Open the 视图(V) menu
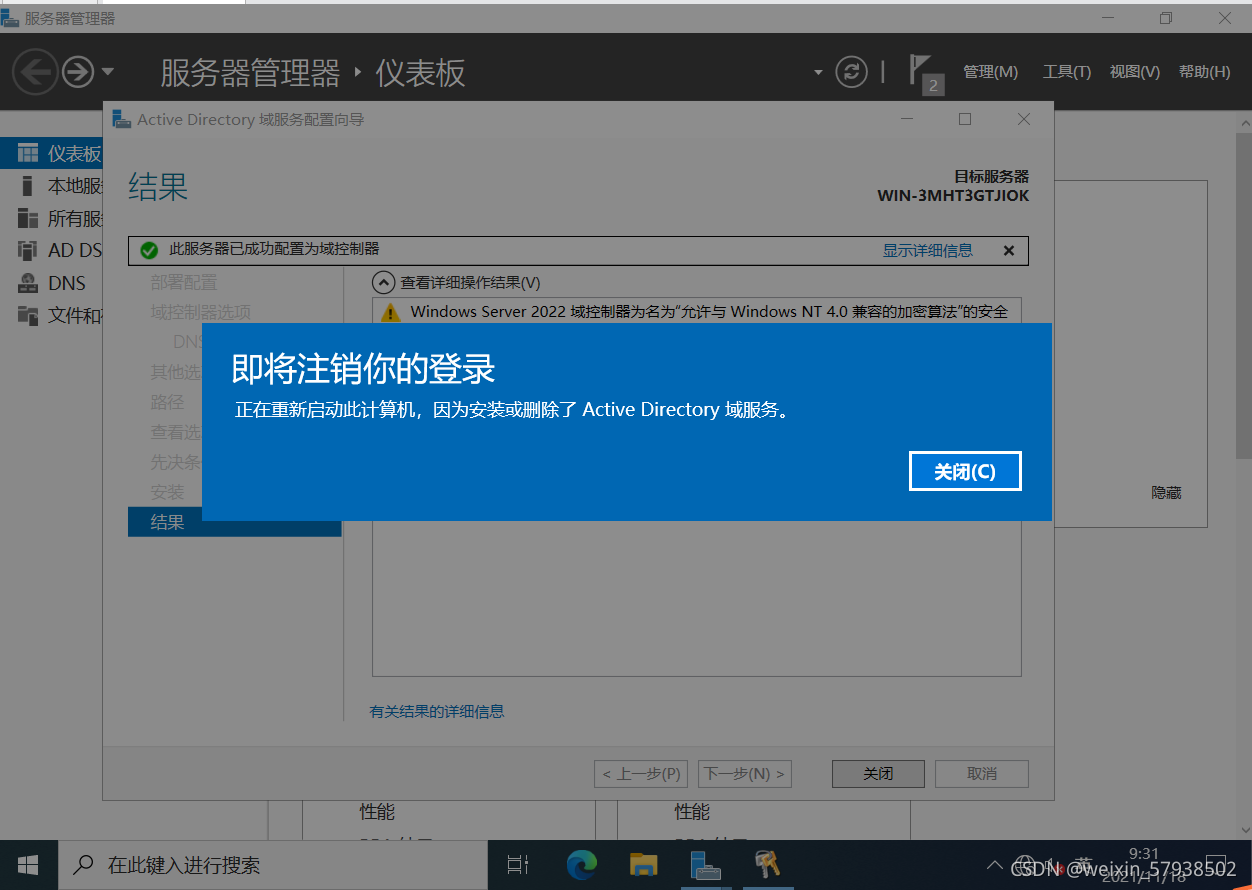The width and height of the screenshot is (1252, 890). [1135, 72]
